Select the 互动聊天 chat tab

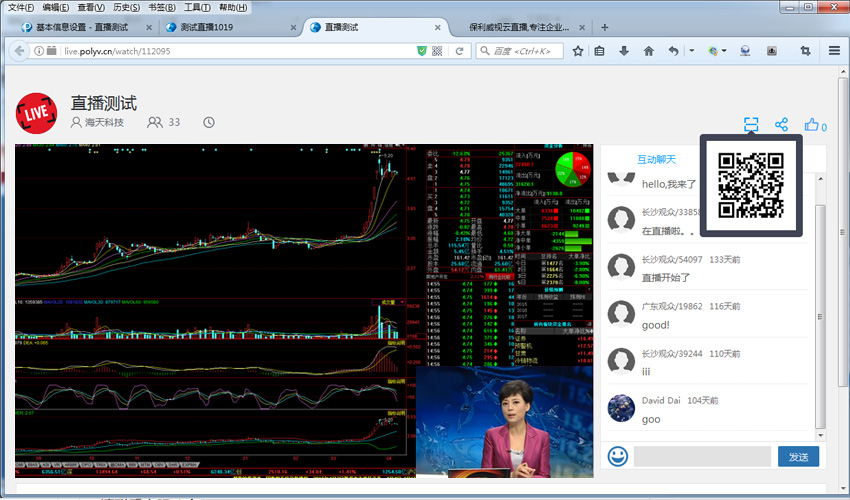click(x=657, y=159)
